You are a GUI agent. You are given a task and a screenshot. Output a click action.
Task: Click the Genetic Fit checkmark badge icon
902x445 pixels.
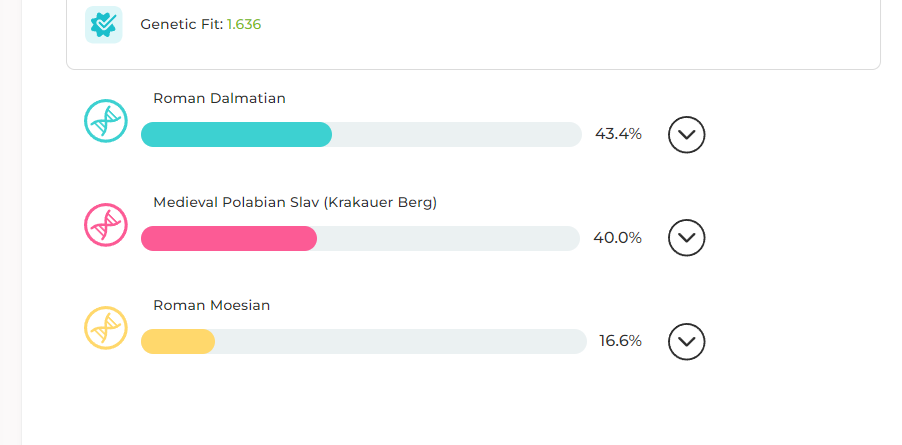click(x=104, y=25)
